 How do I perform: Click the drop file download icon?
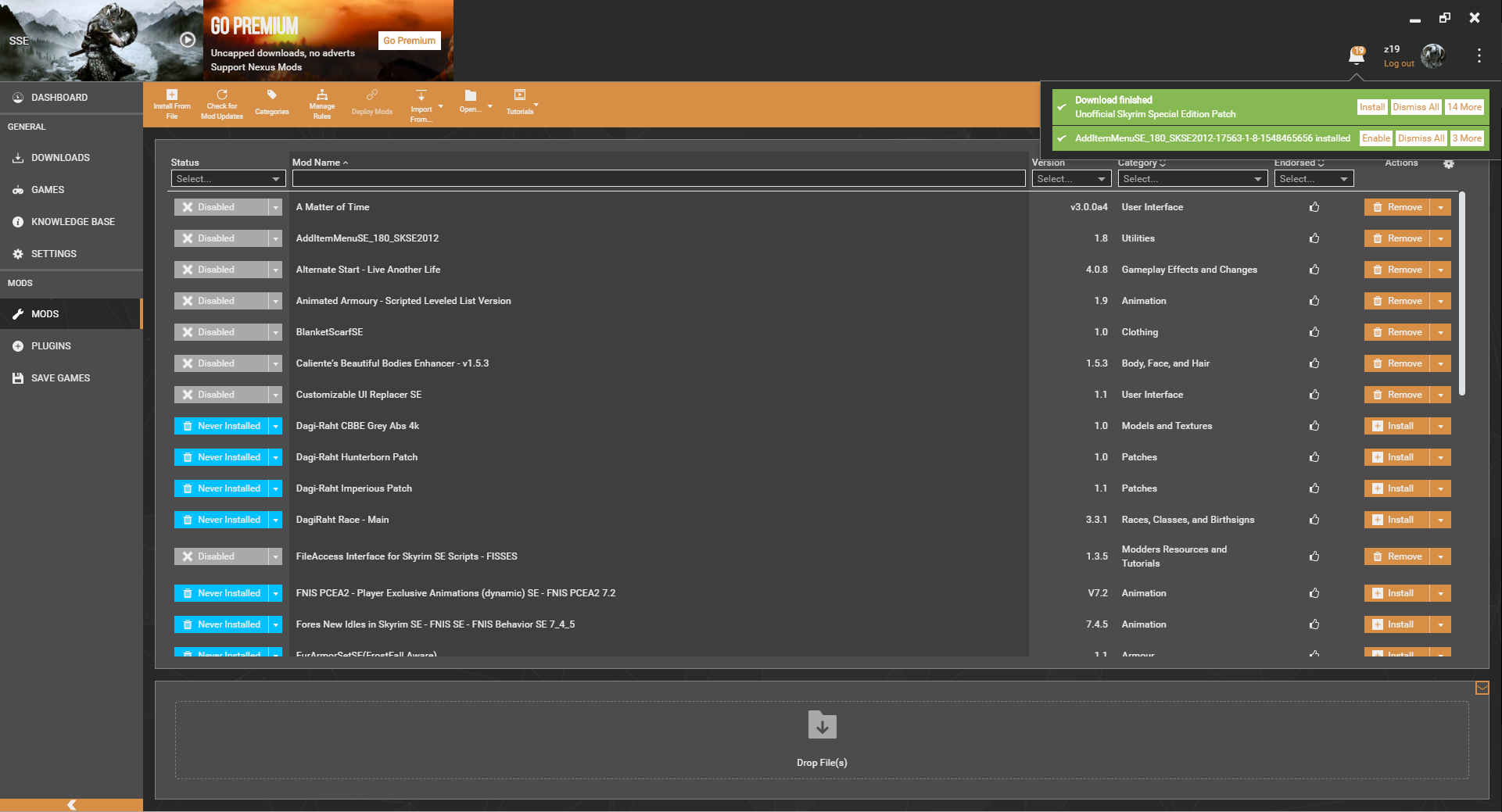822,725
